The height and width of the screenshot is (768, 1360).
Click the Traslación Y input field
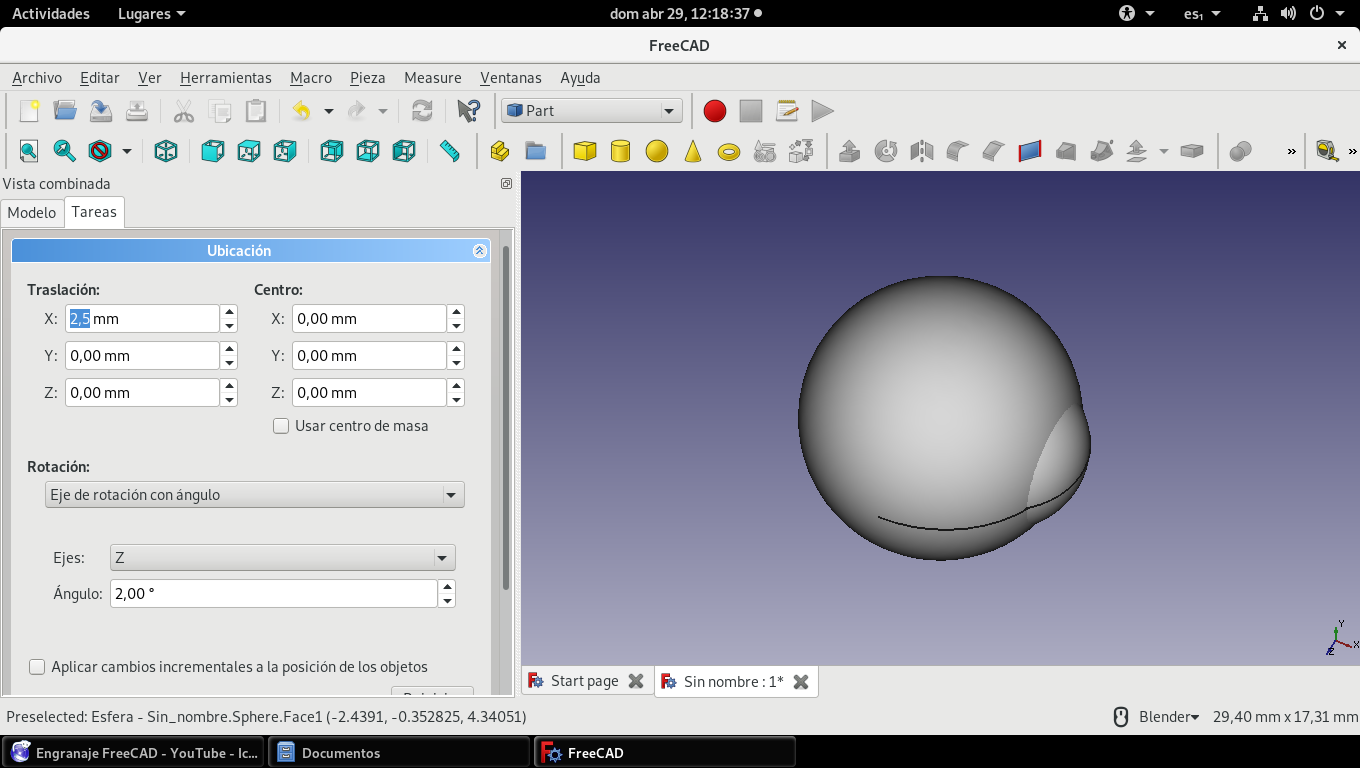142,356
